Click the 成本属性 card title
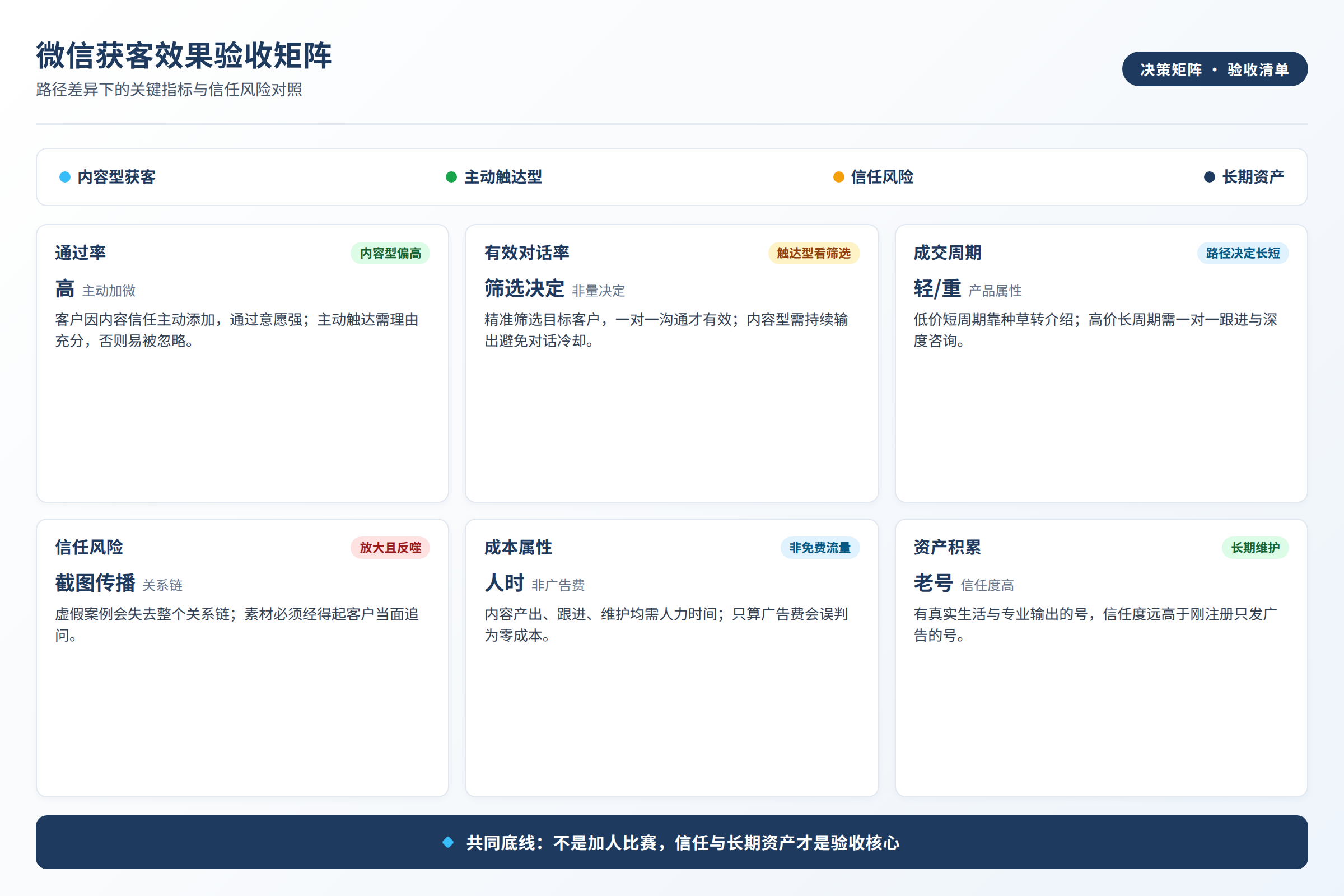The height and width of the screenshot is (896, 1344). tap(519, 548)
